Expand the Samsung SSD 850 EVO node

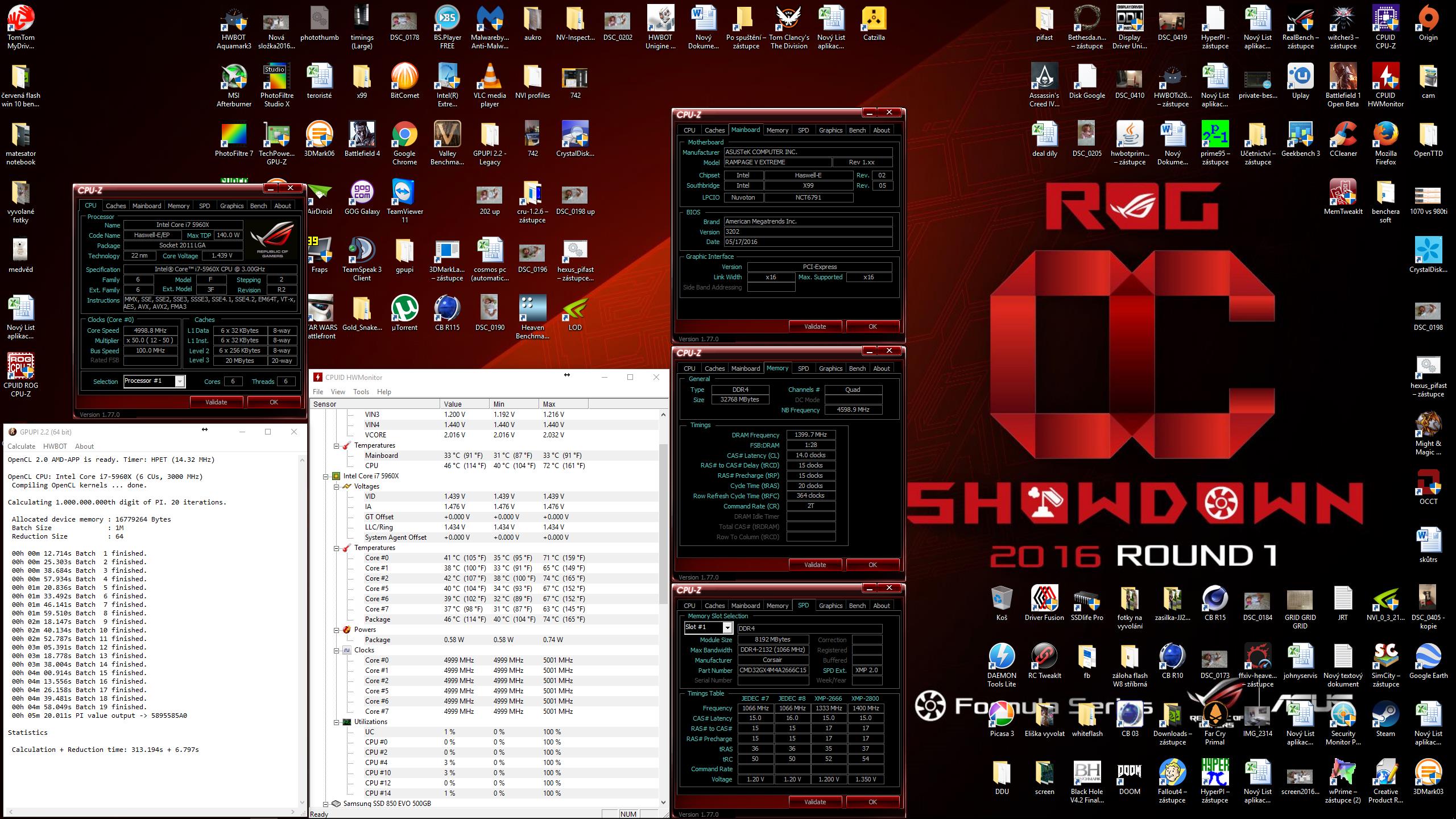326,804
